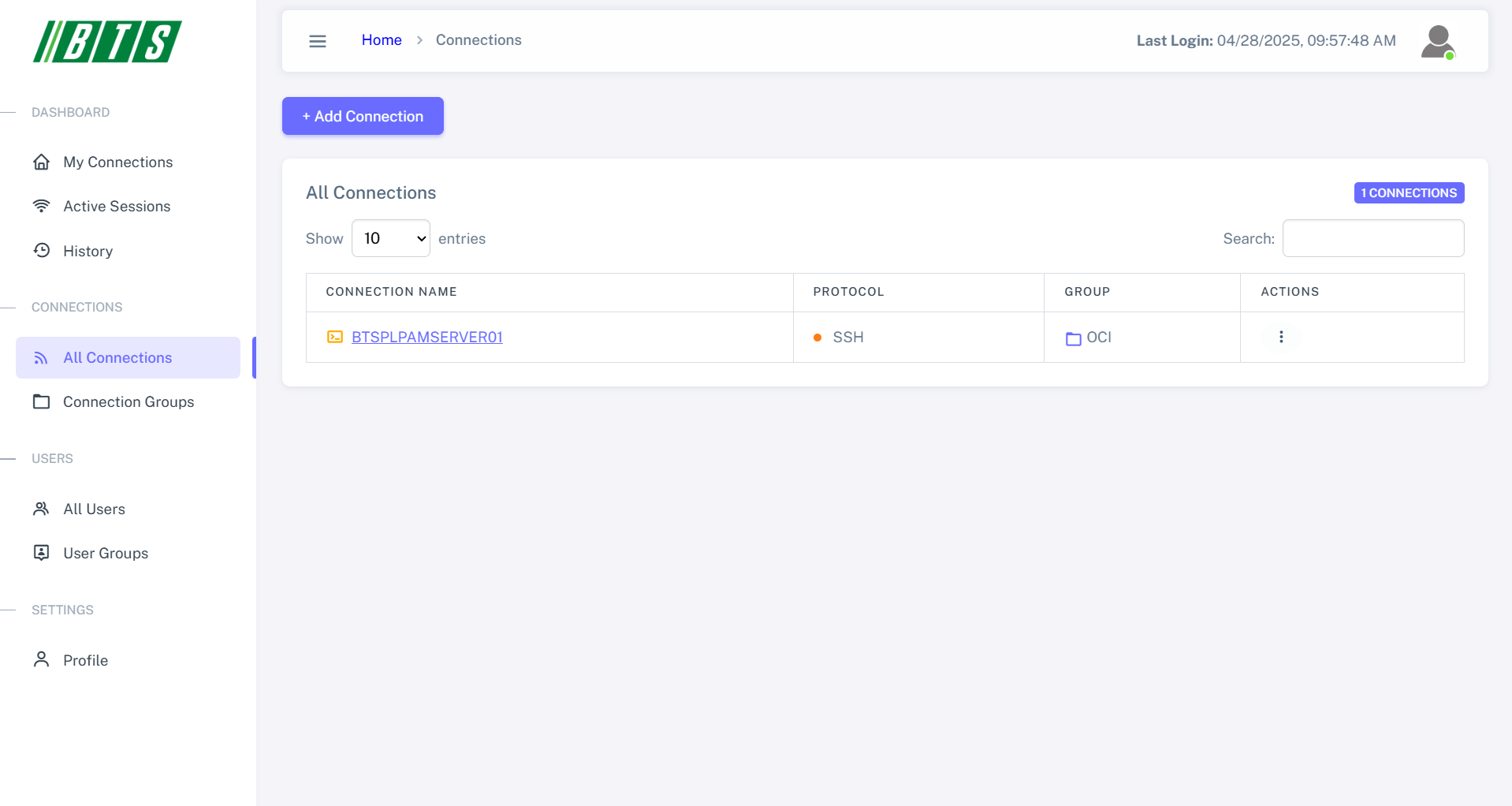This screenshot has width=1512, height=806.
Task: Click the terminal icon beside BTSPLPAMSERVER01
Action: [x=335, y=337]
